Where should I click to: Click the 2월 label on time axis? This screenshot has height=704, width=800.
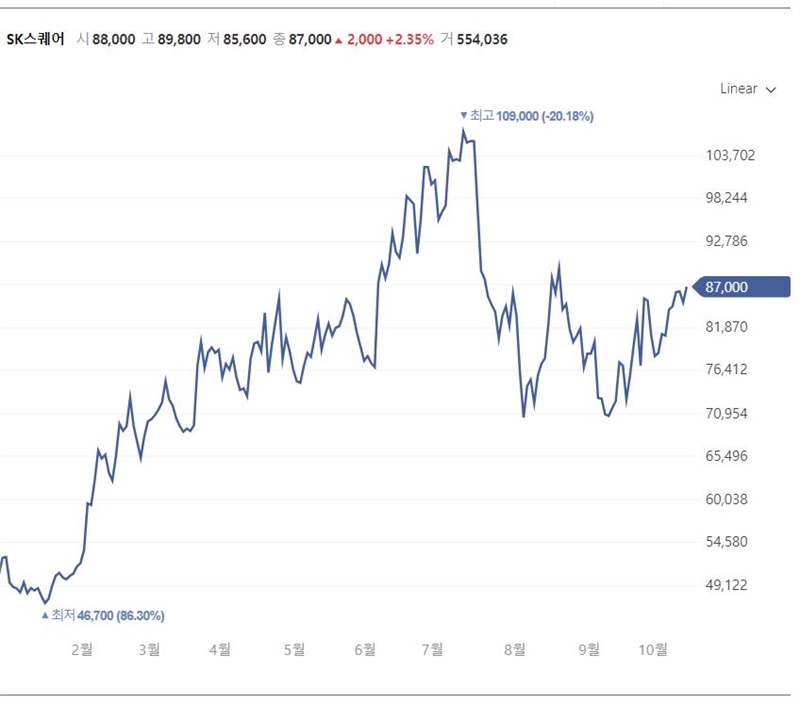pyautogui.click(x=82, y=649)
